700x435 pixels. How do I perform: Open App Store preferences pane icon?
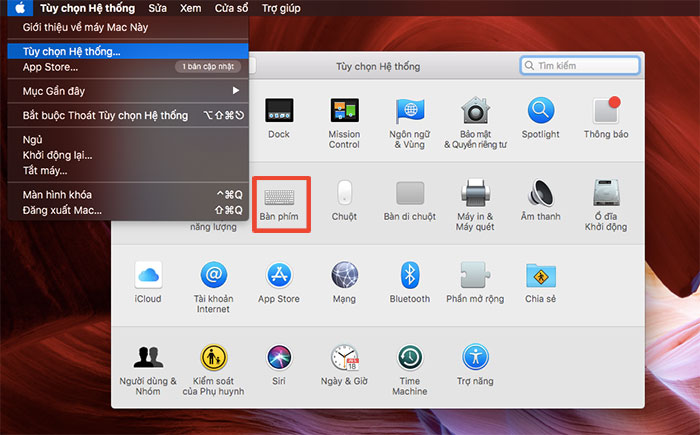point(279,282)
